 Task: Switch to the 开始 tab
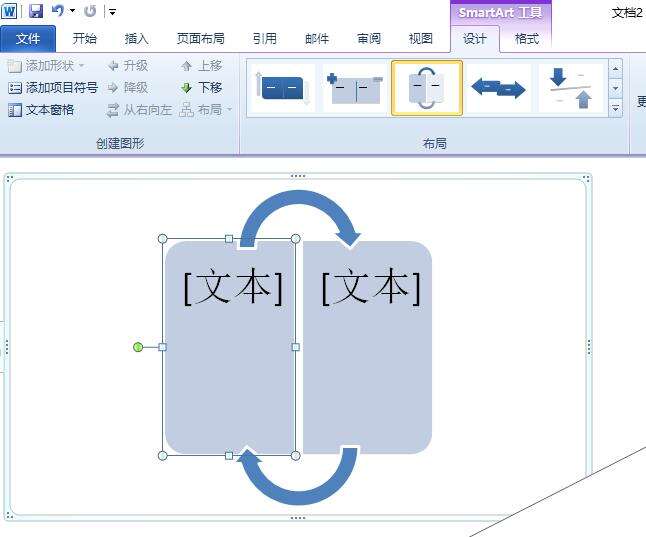pos(84,39)
